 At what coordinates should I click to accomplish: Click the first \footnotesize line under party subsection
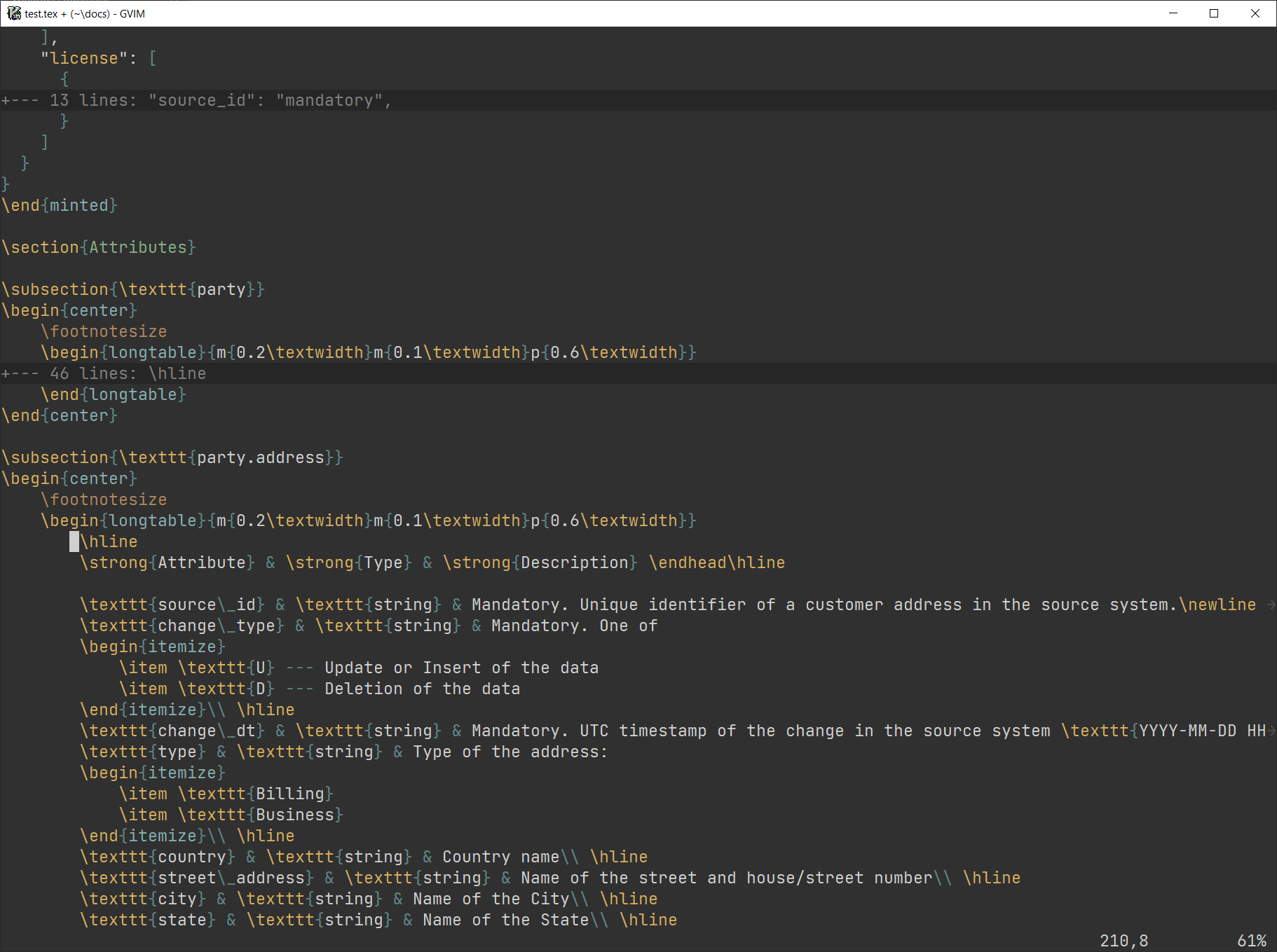(x=104, y=331)
